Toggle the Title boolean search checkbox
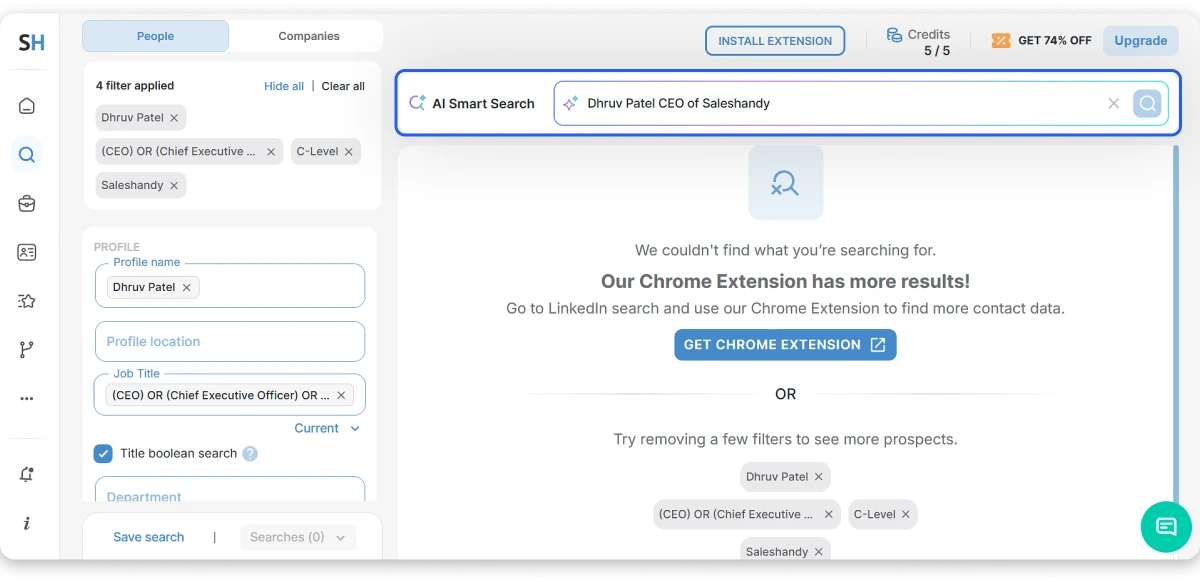1200x582 pixels. (x=103, y=453)
